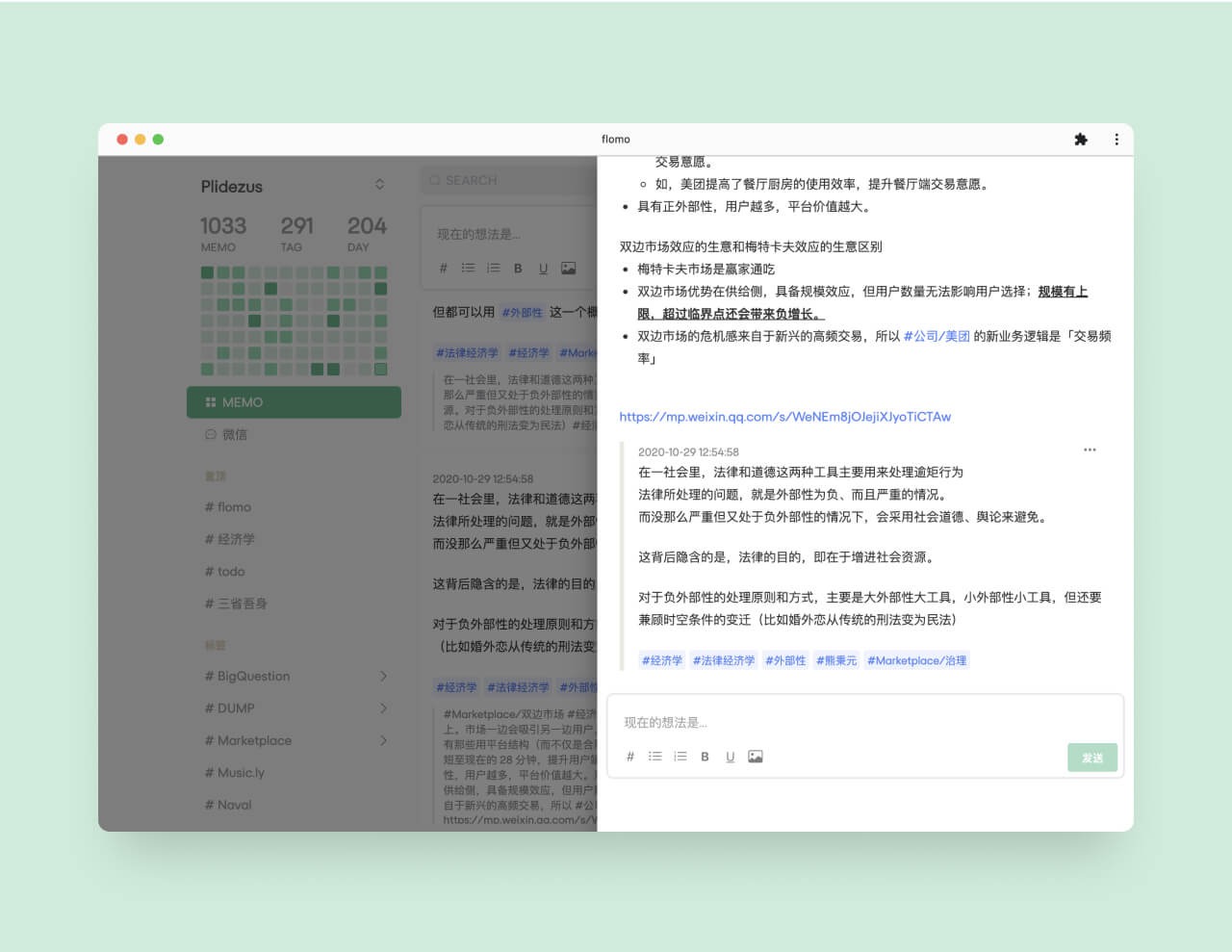Select the MEMO sidebar tab
Screen dimensions: 1232x952
pos(294,402)
